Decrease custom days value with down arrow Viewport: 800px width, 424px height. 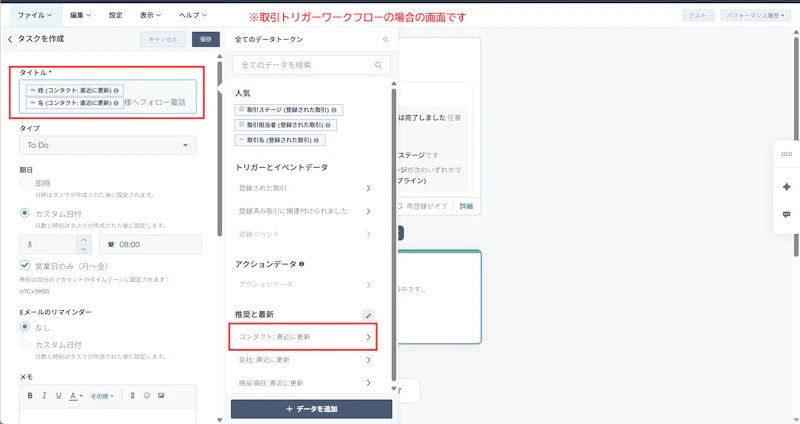(84, 249)
